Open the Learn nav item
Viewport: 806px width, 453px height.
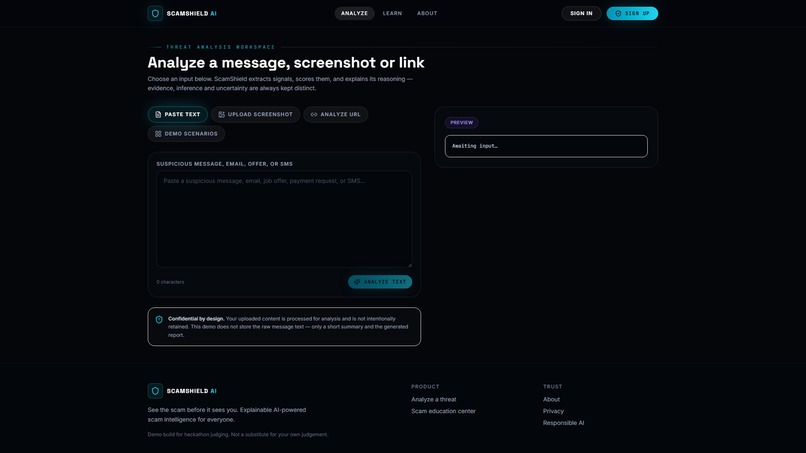(392, 13)
